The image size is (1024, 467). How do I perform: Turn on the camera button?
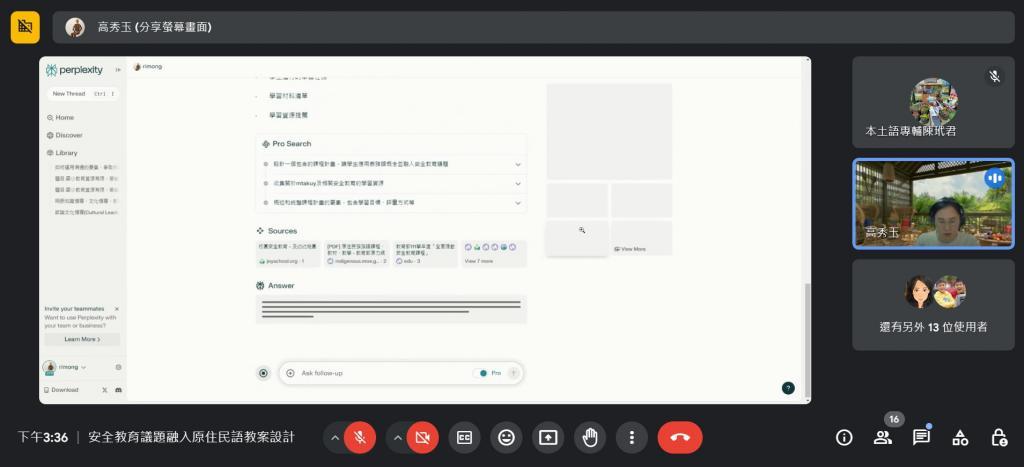[423, 437]
